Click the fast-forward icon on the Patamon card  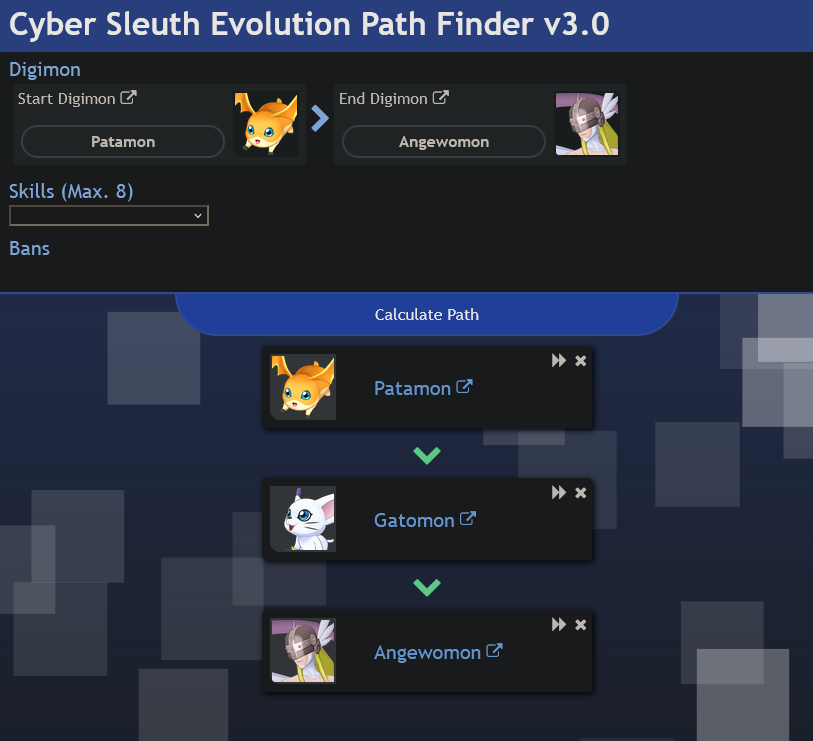point(558,360)
